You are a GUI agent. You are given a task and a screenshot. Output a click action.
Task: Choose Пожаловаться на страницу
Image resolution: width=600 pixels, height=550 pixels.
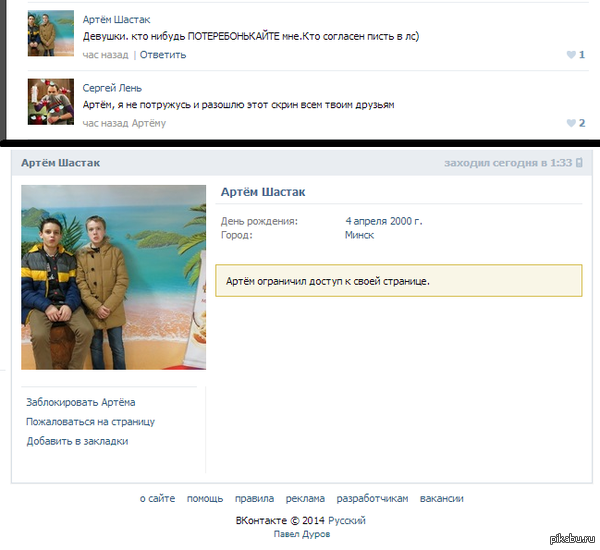[90, 422]
